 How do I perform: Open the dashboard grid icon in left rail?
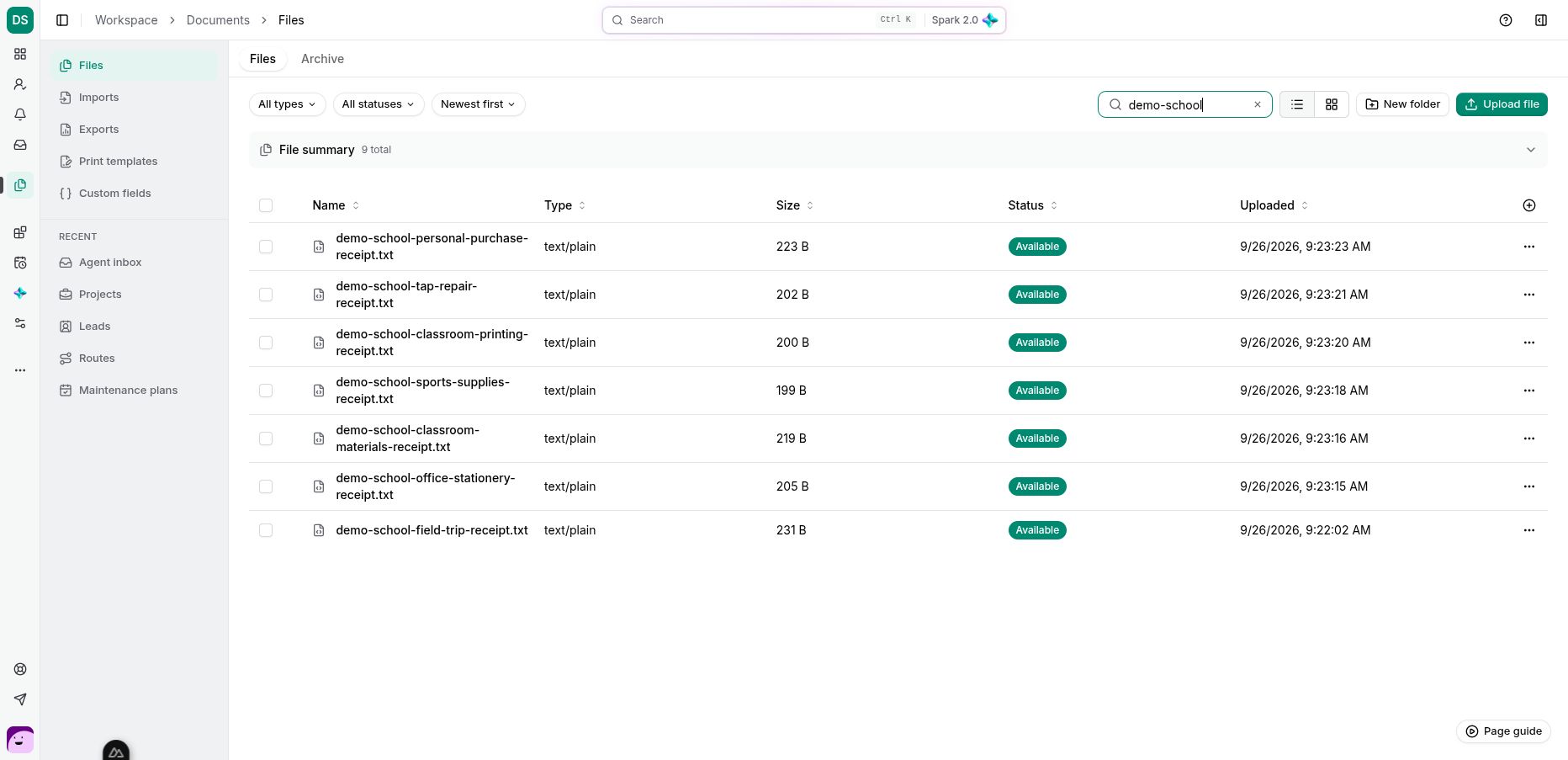point(20,54)
